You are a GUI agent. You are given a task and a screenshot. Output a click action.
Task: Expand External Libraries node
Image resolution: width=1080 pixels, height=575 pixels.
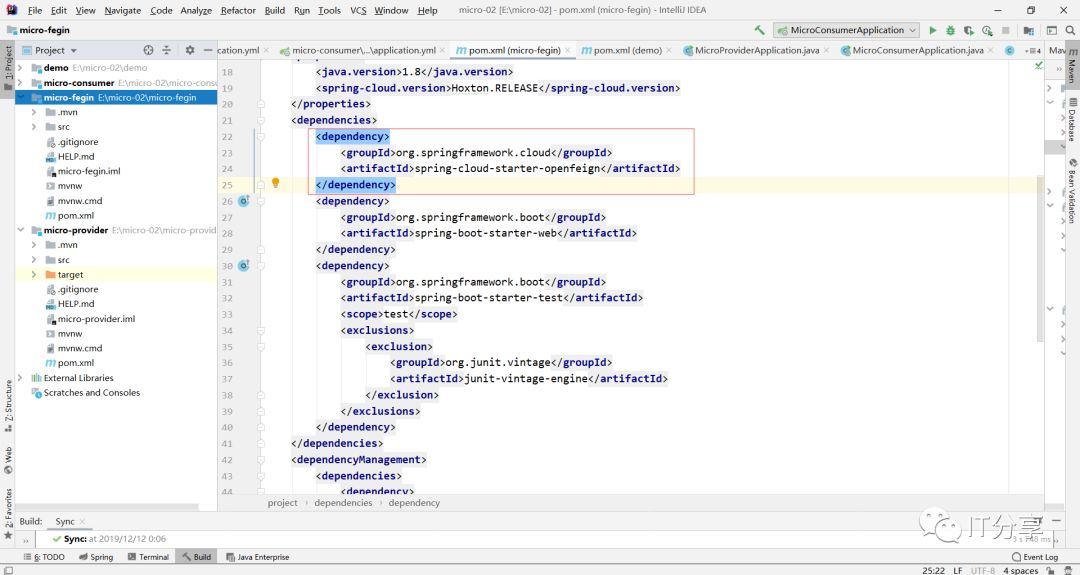point(20,377)
